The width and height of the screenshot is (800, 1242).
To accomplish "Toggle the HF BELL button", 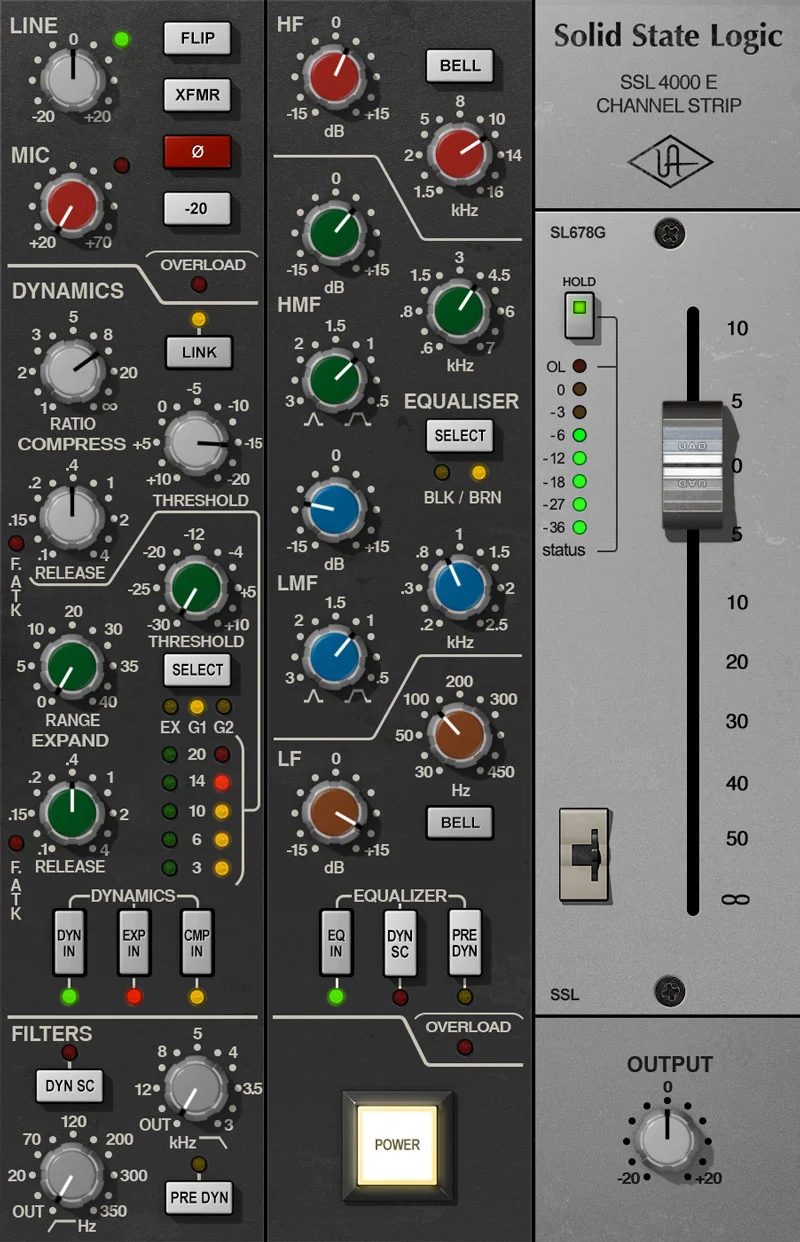I will [x=460, y=66].
